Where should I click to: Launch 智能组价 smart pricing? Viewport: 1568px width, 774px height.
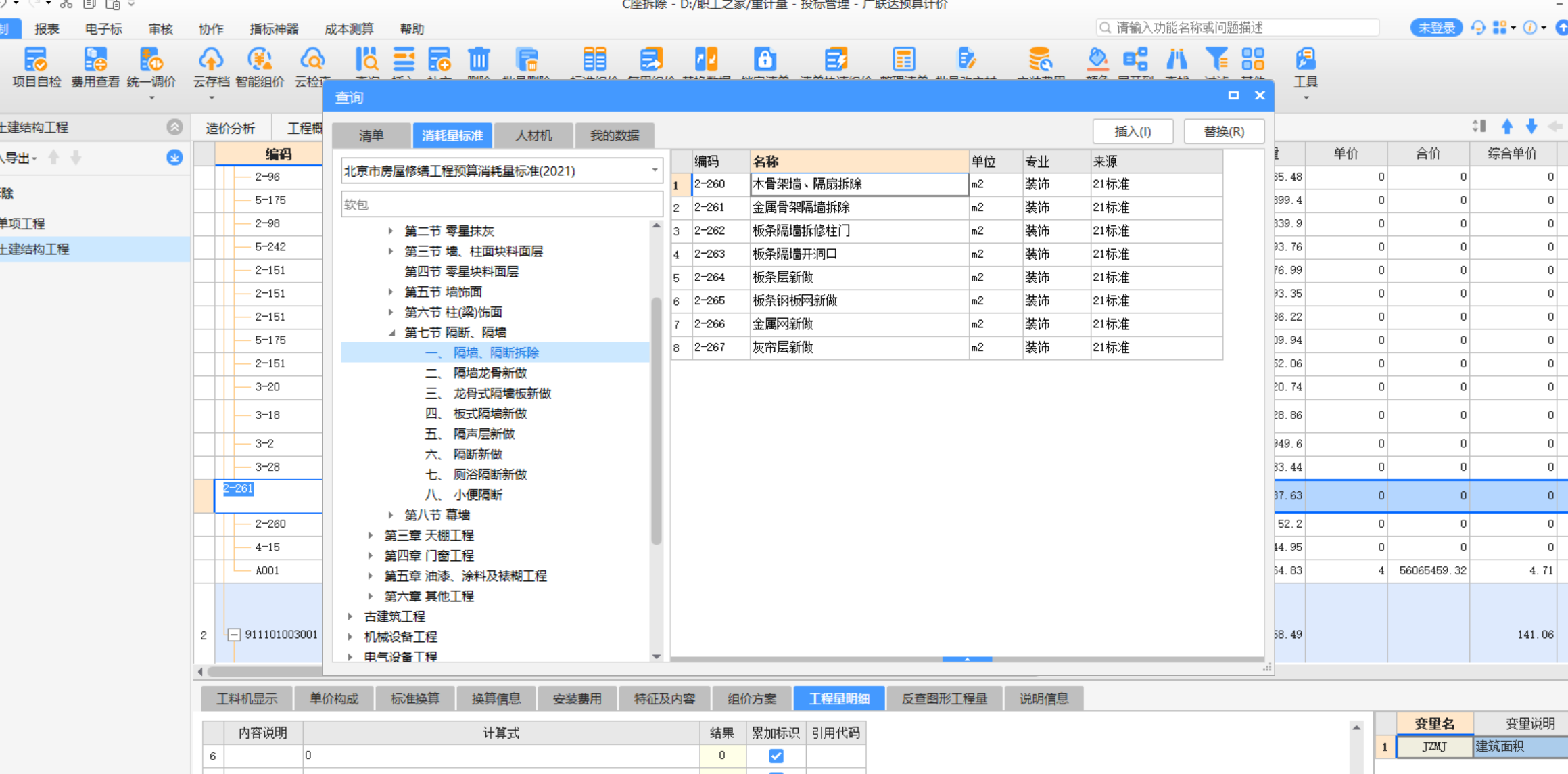(260, 67)
